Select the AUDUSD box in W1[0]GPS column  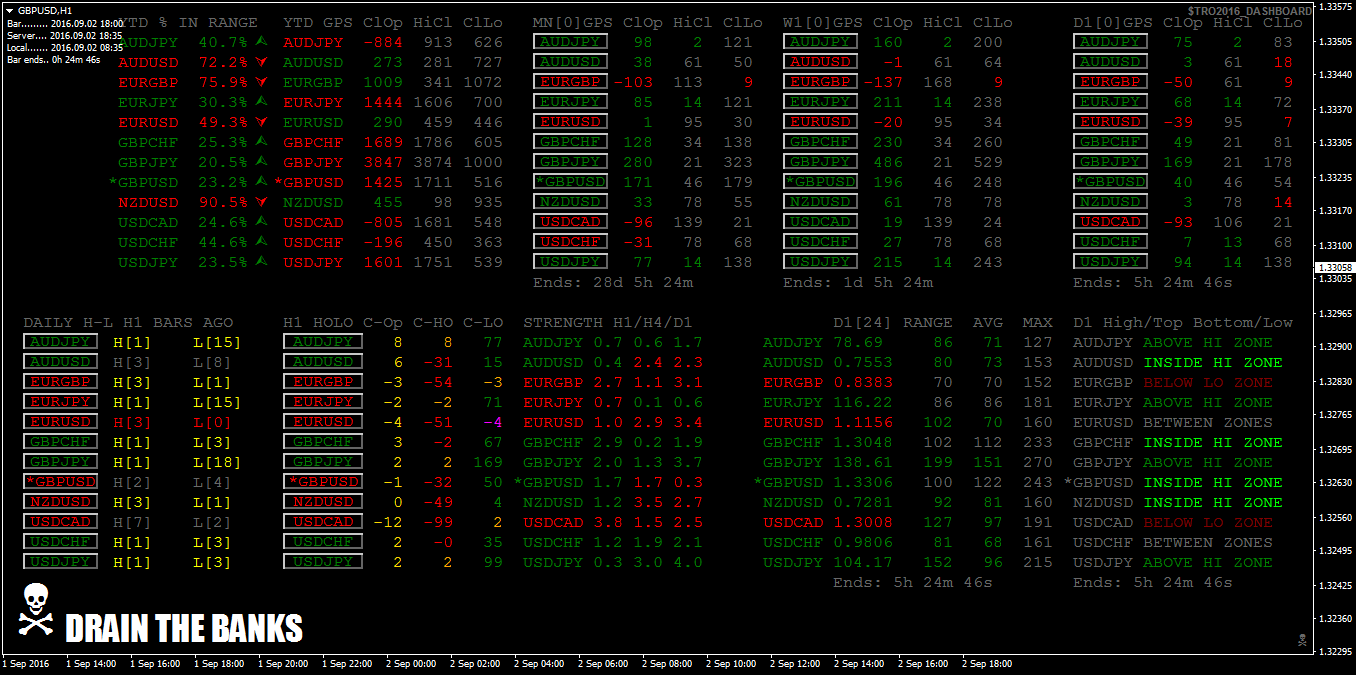coord(820,61)
